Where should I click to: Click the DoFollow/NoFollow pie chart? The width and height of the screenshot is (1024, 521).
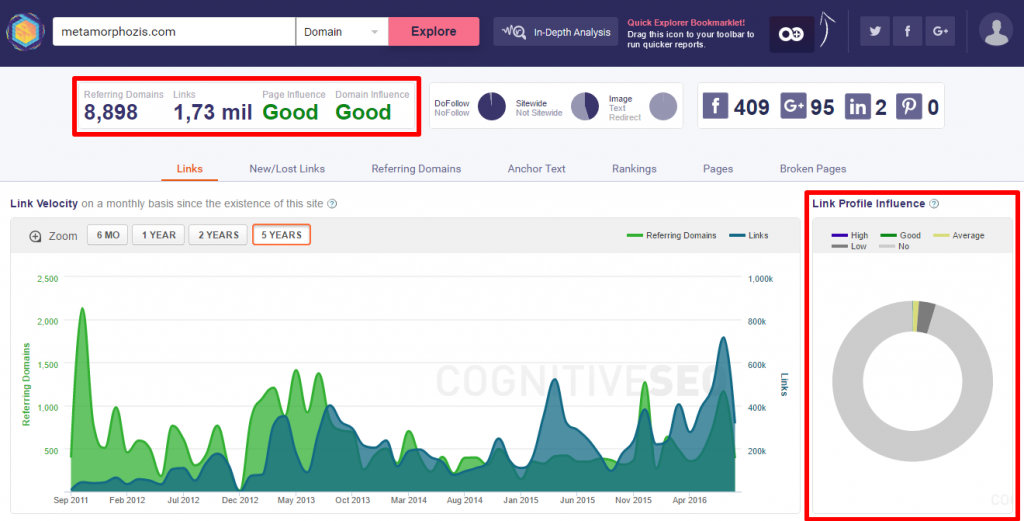492,106
